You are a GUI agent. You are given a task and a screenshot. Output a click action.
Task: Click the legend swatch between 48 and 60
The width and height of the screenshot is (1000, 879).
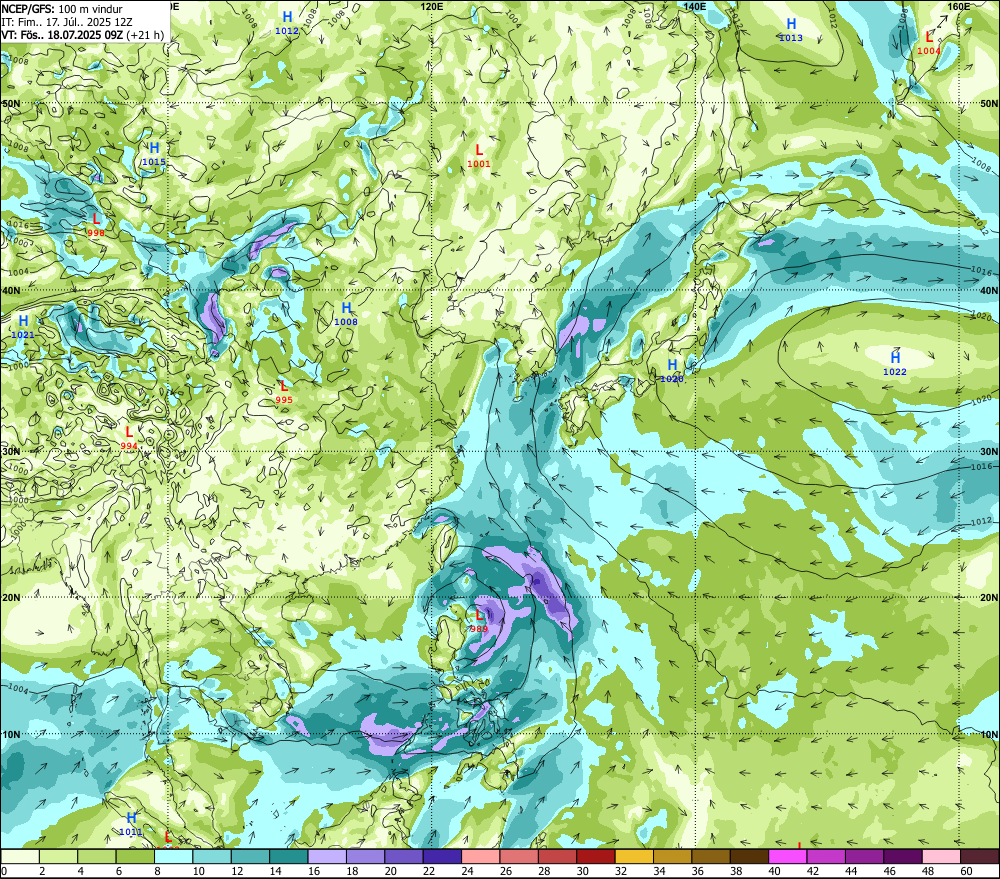click(x=941, y=856)
